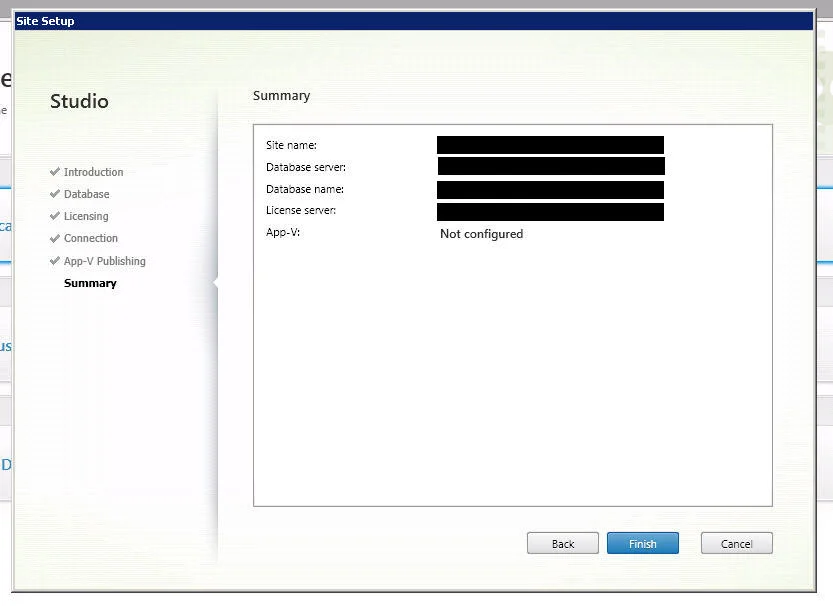Screen dimensions: 833x606
Task: Click the 'License server:' label
Action: [301, 210]
